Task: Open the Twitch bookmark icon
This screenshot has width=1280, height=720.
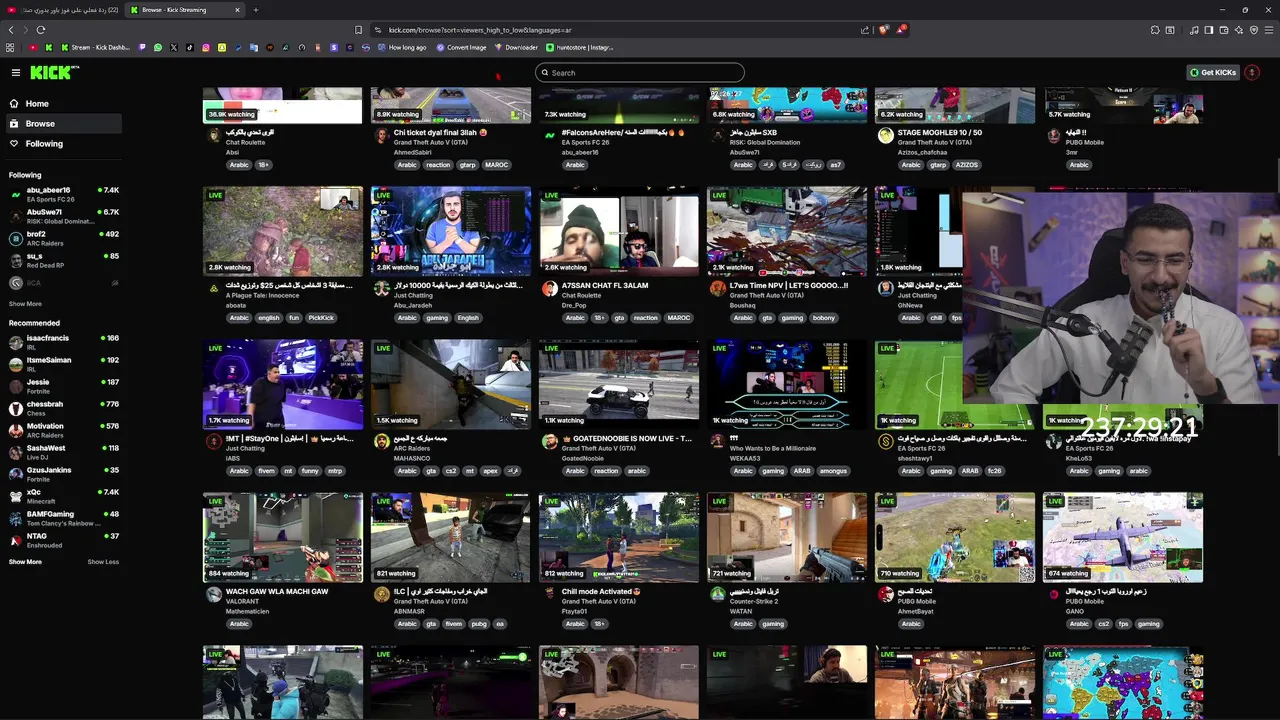Action: pyautogui.click(x=142, y=47)
